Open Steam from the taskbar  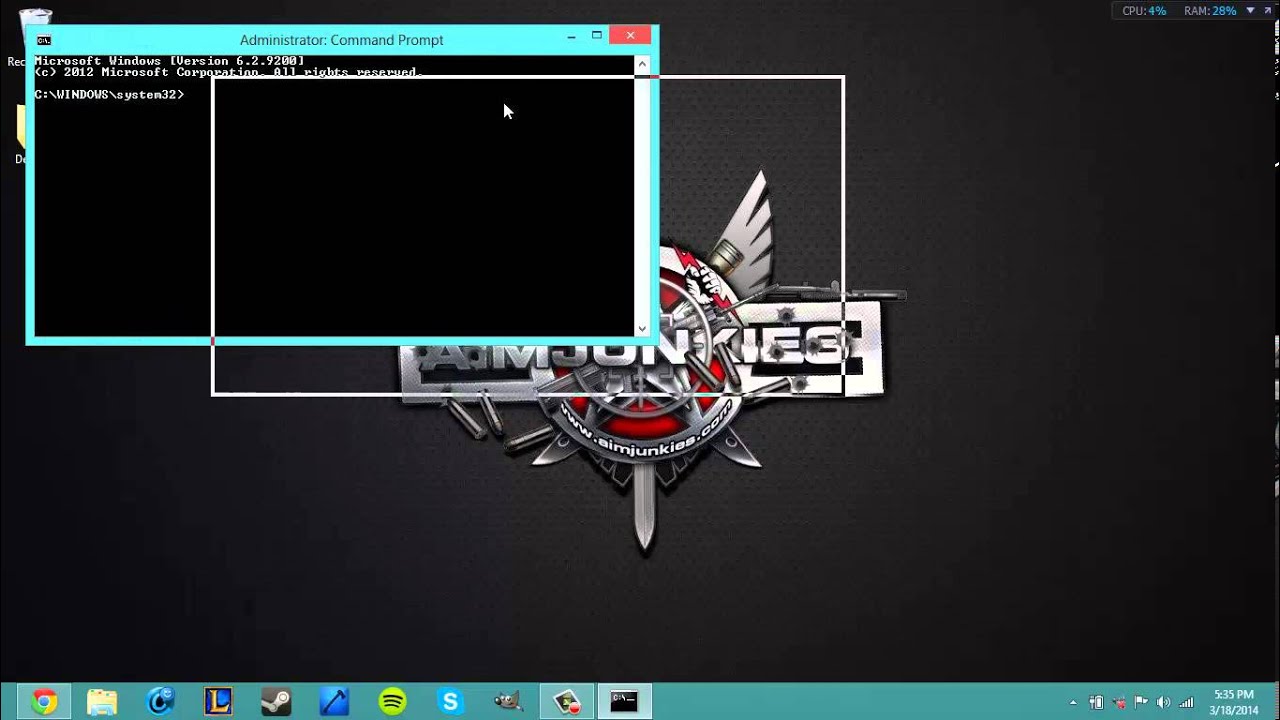(276, 702)
